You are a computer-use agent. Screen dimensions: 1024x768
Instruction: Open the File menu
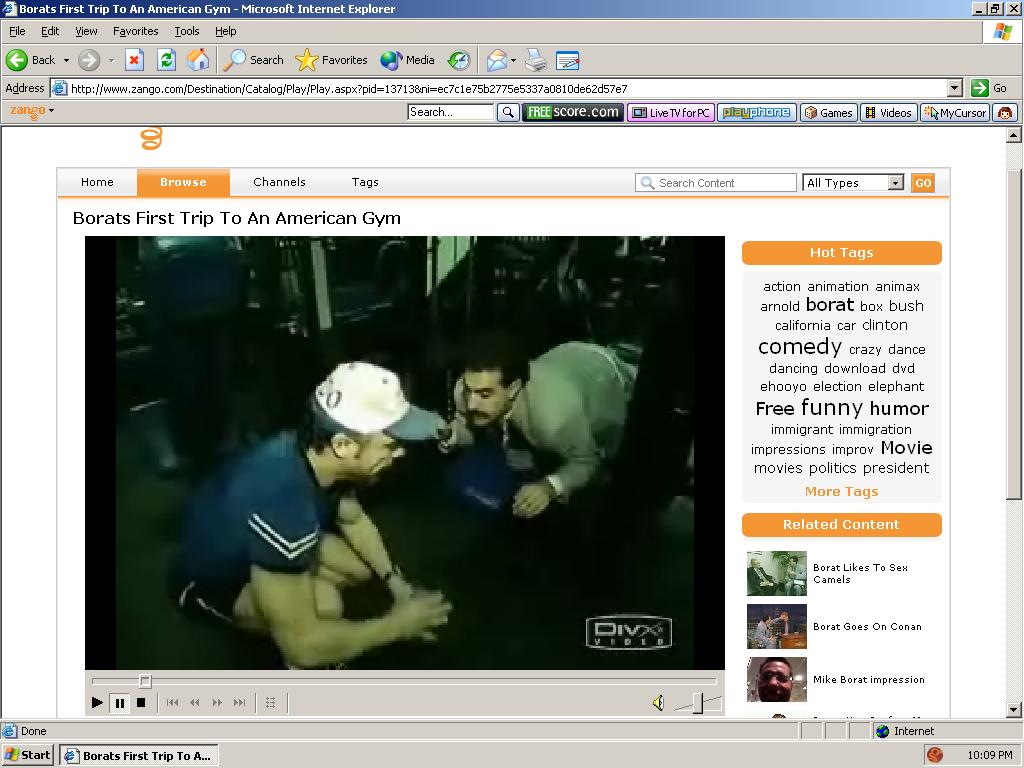[x=17, y=31]
